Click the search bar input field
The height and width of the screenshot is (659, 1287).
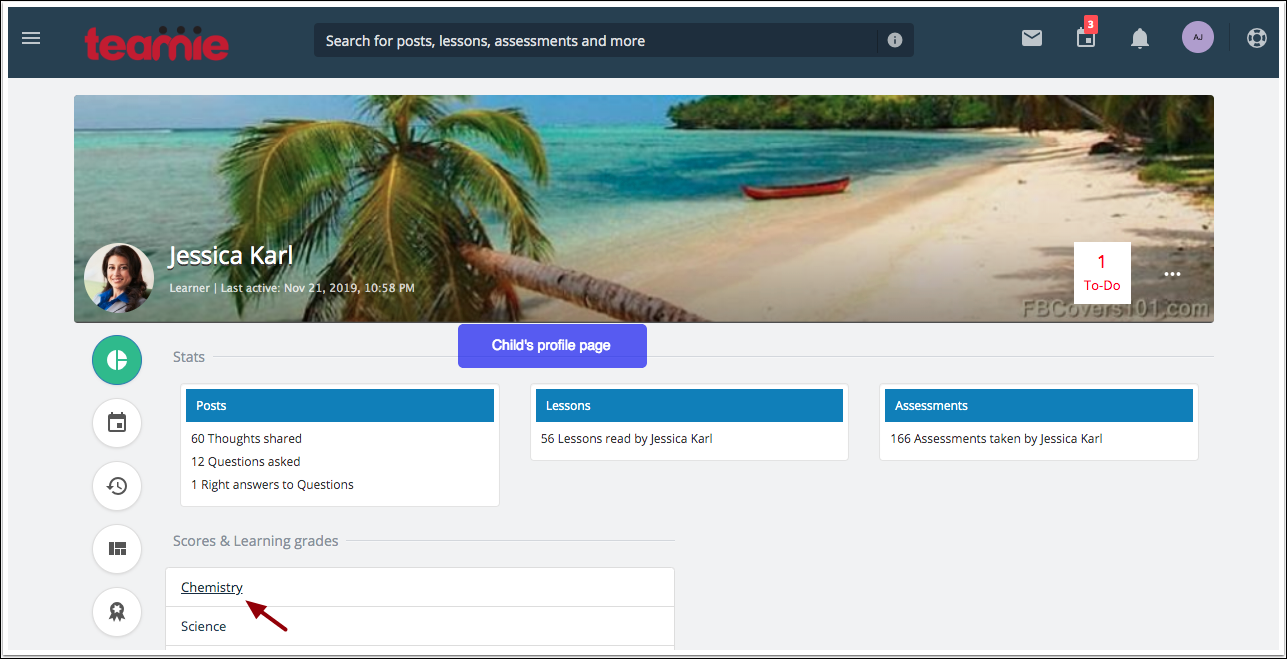pyautogui.click(x=596, y=41)
